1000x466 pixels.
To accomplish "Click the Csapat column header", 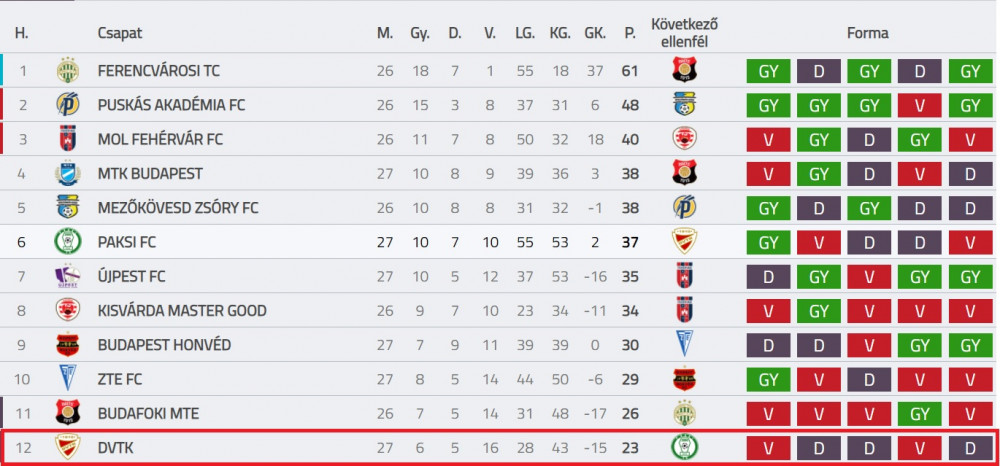I will 120,33.
